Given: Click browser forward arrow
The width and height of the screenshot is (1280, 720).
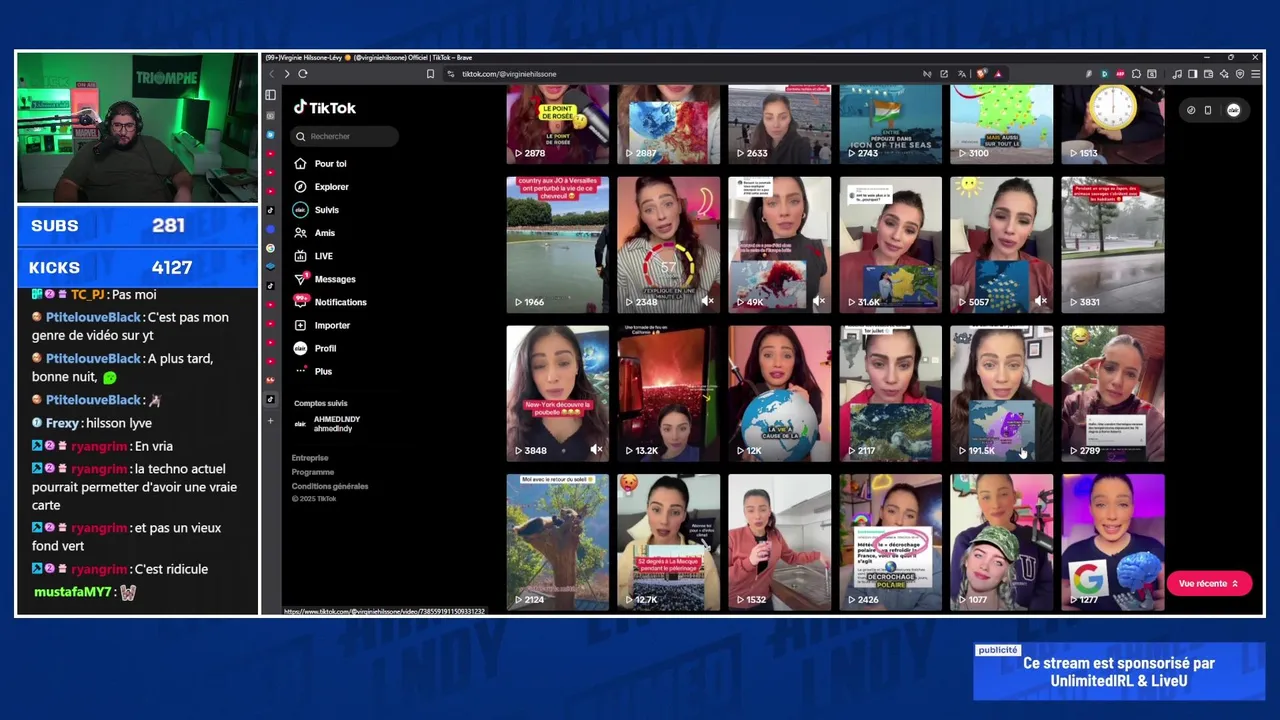Looking at the screenshot, I should coord(287,74).
